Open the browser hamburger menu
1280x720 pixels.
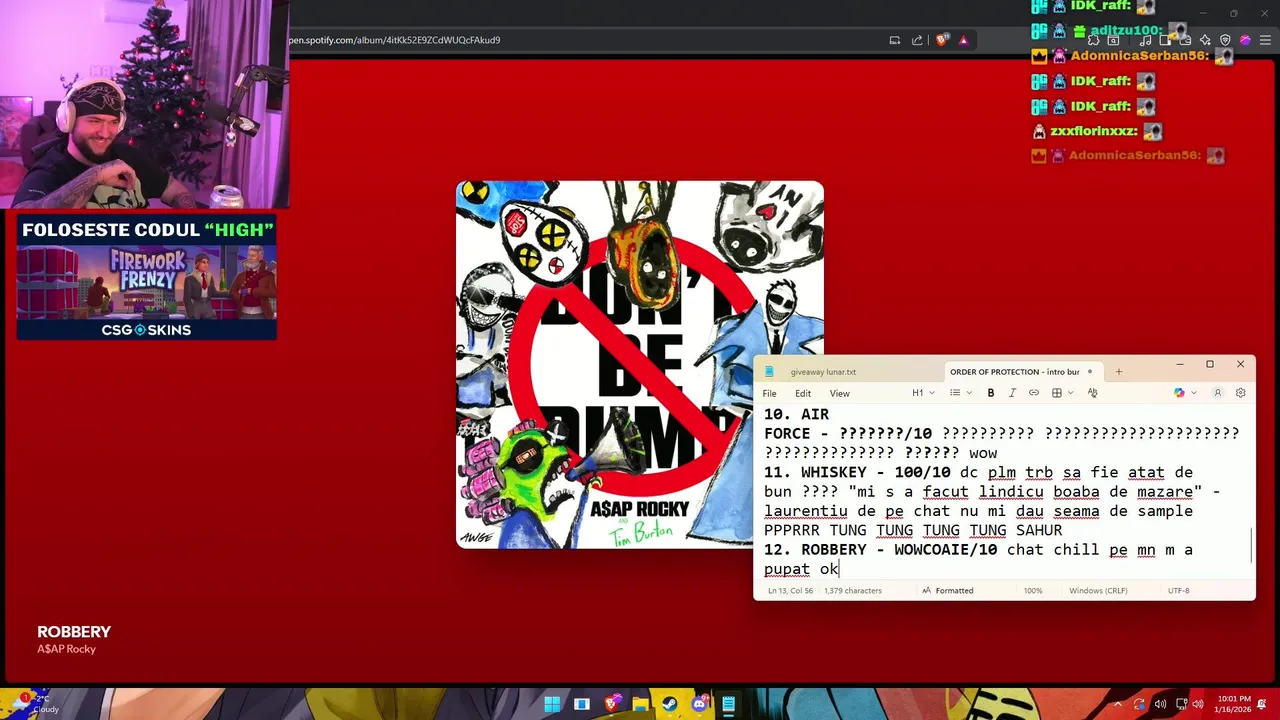(x=1265, y=41)
